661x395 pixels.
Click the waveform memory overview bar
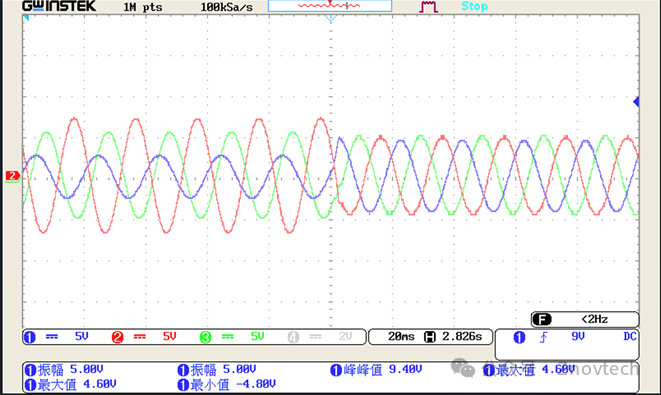330,6
